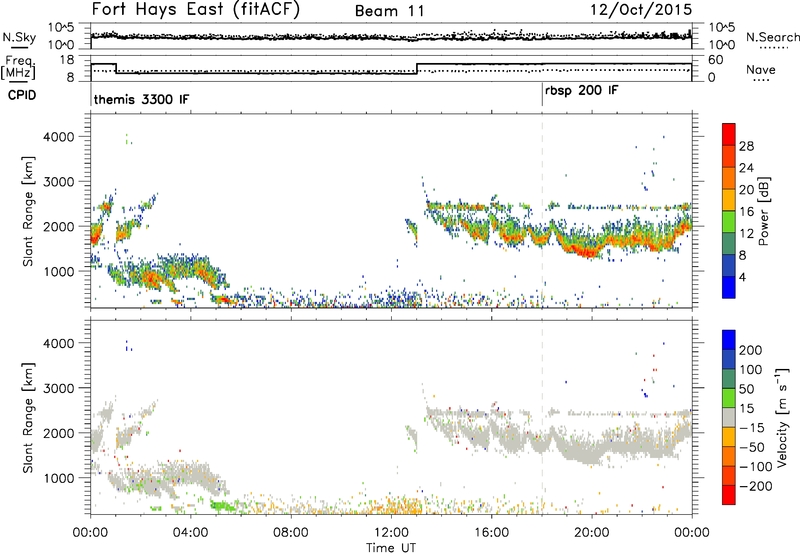Click the '12' power colorbar tick label
The image size is (800, 554).
[x=746, y=234]
